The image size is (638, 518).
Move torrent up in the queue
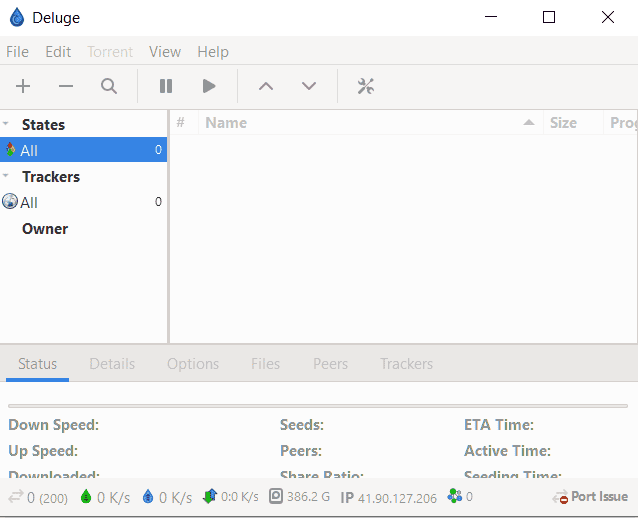pyautogui.click(x=266, y=86)
